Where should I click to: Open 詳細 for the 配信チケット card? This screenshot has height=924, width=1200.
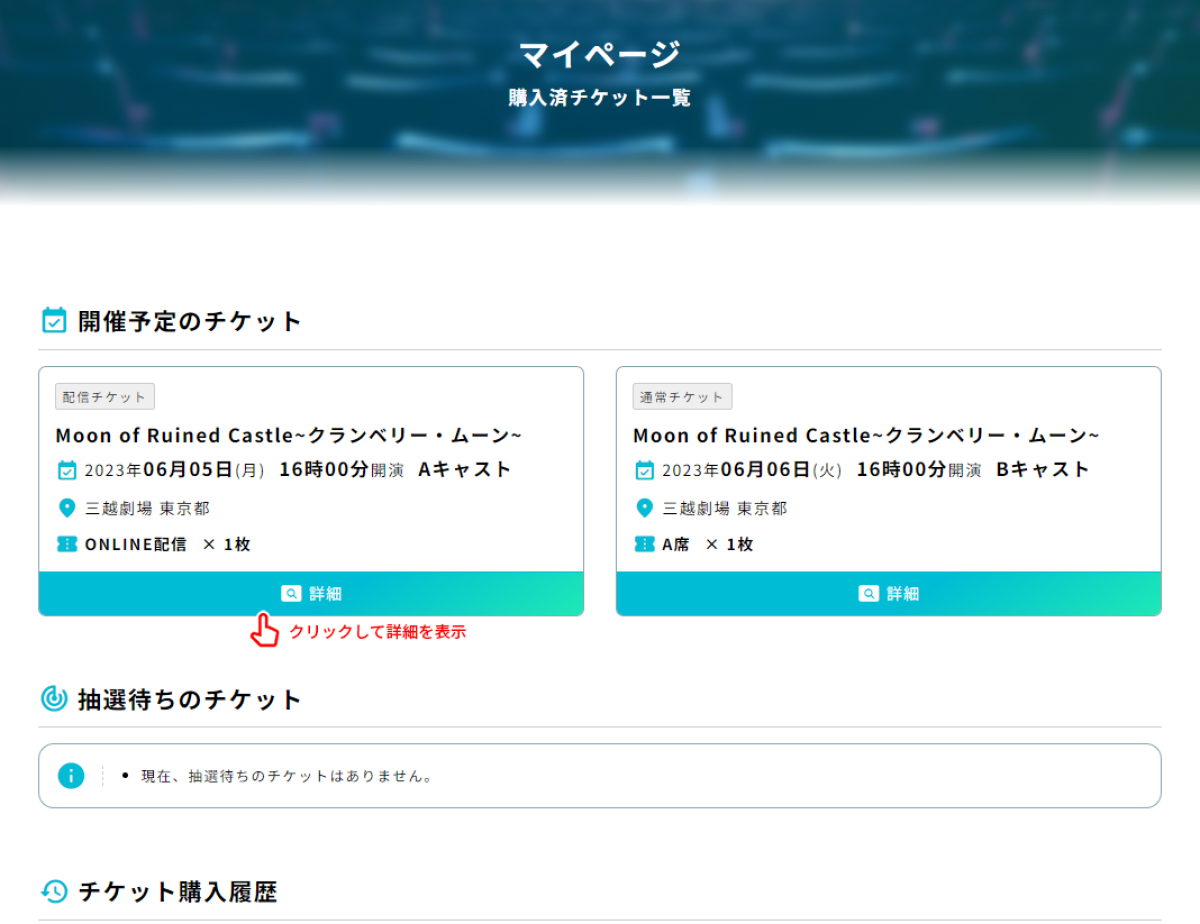[311, 594]
